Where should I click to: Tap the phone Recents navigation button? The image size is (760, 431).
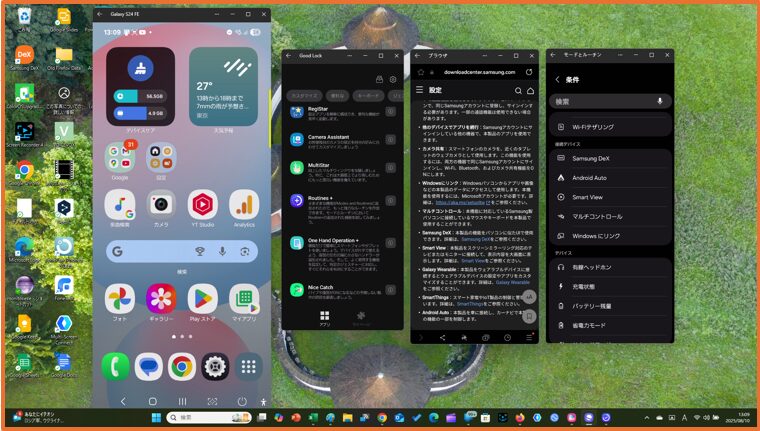coord(182,401)
